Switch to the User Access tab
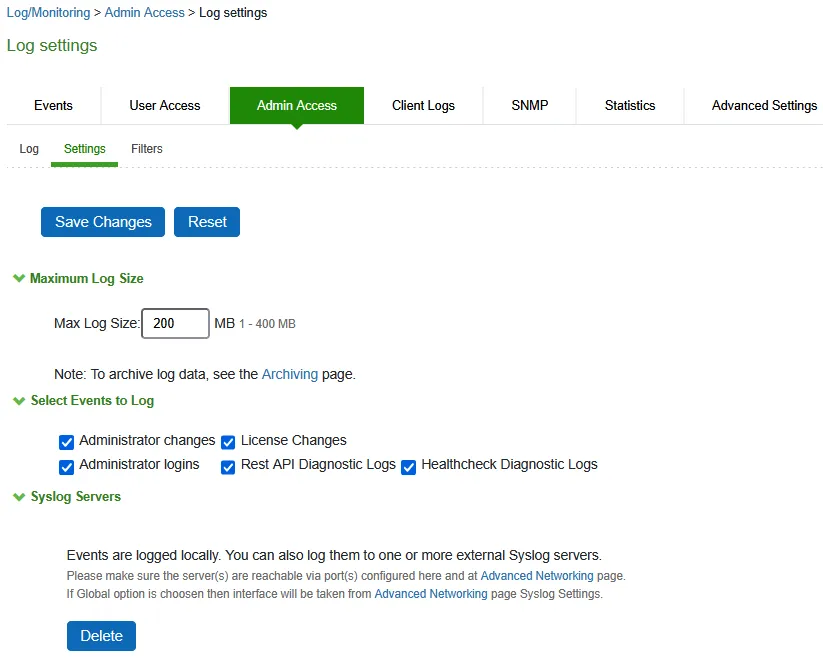823x661 pixels. (x=165, y=106)
